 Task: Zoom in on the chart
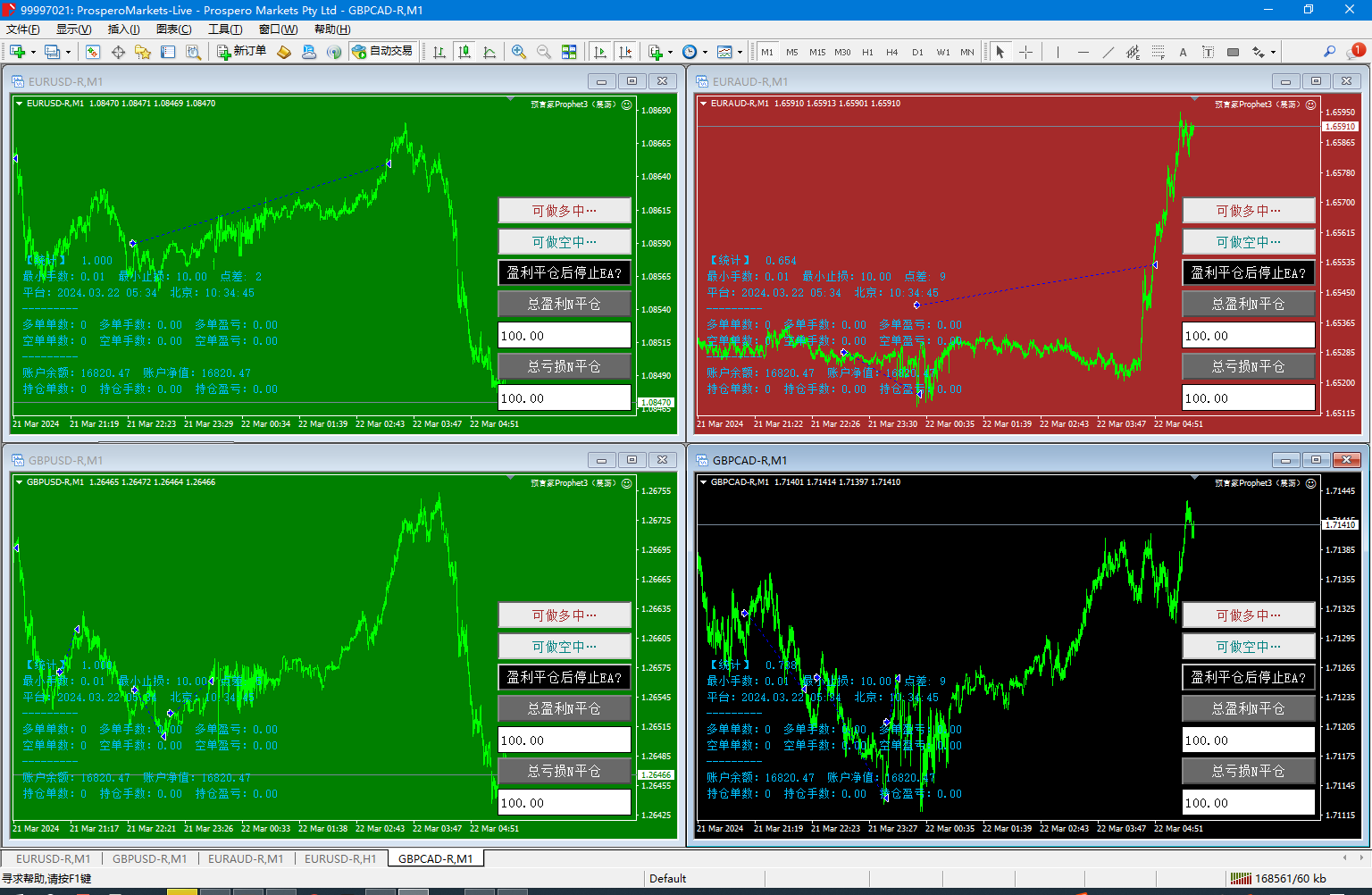[x=518, y=52]
